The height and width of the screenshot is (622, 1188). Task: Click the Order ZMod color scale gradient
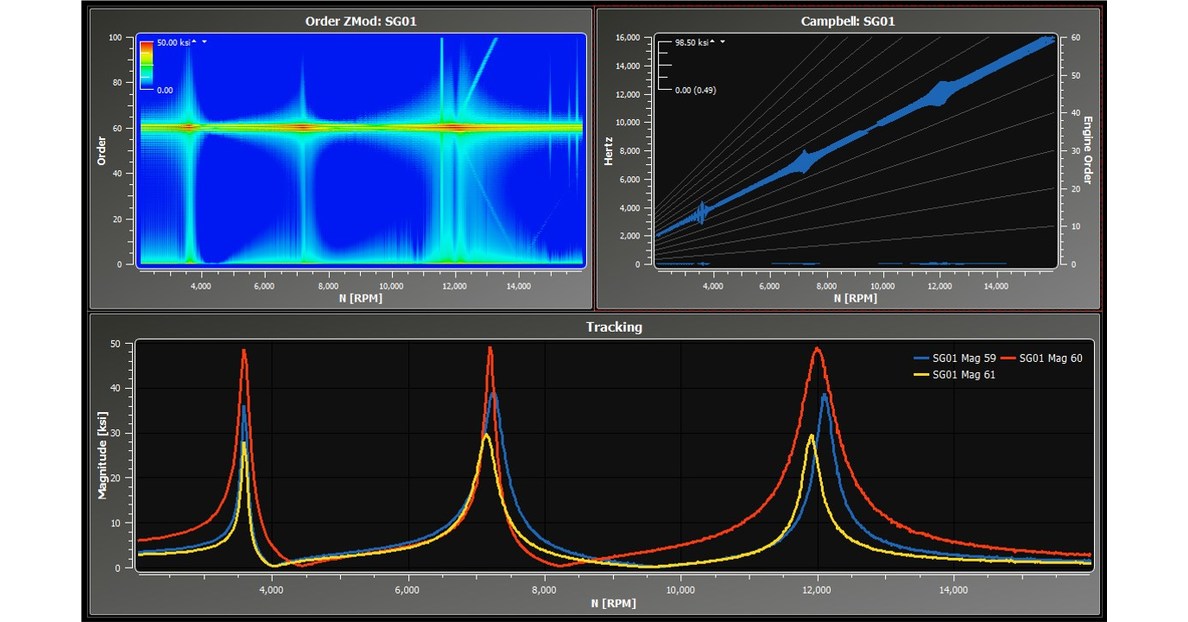147,65
